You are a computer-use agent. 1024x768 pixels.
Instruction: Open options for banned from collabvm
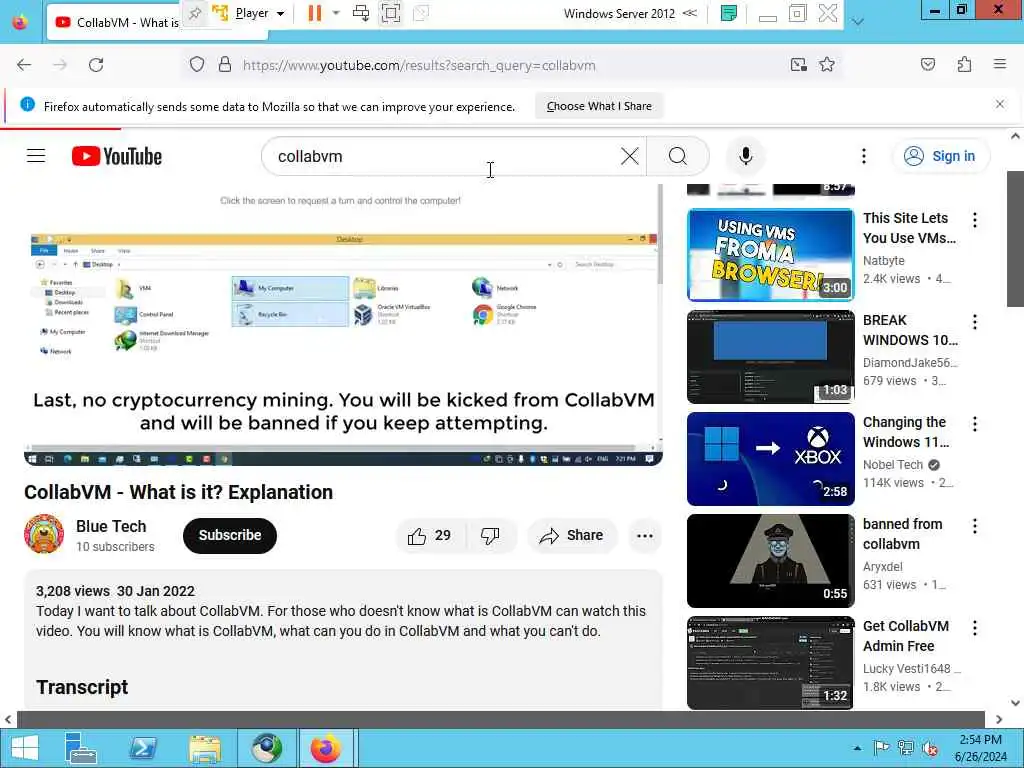[x=974, y=525]
